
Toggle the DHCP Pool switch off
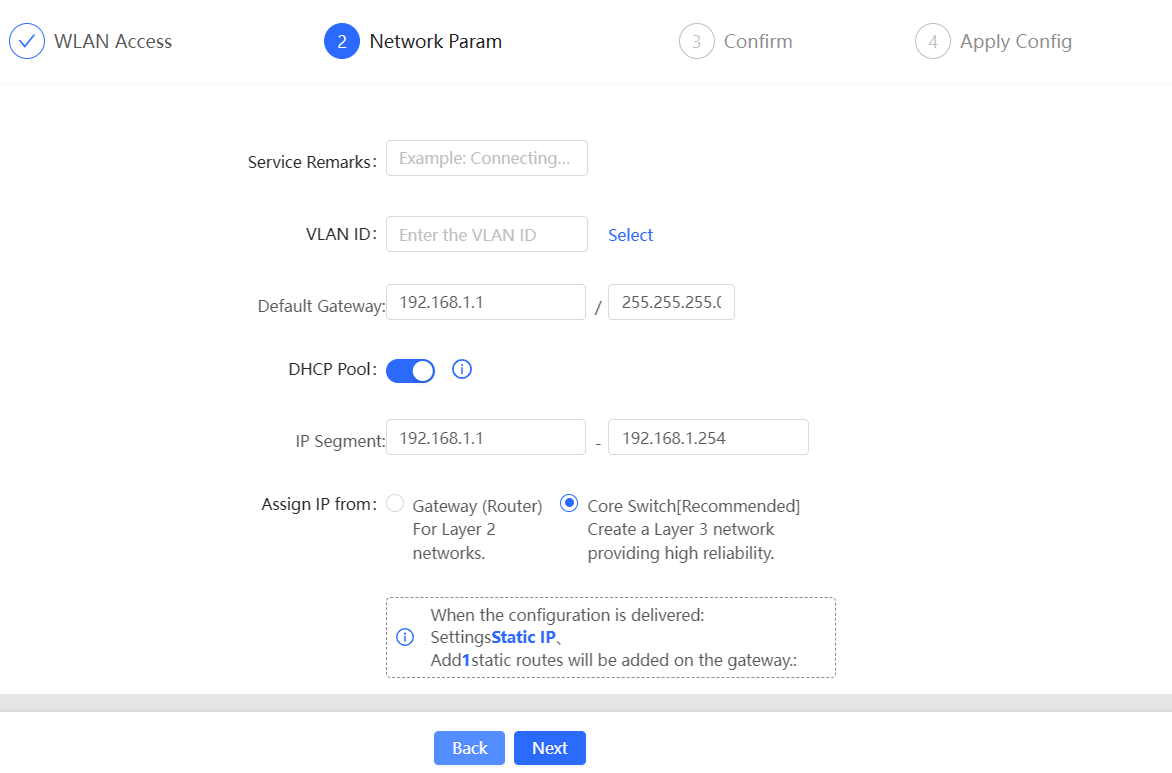tap(410, 370)
